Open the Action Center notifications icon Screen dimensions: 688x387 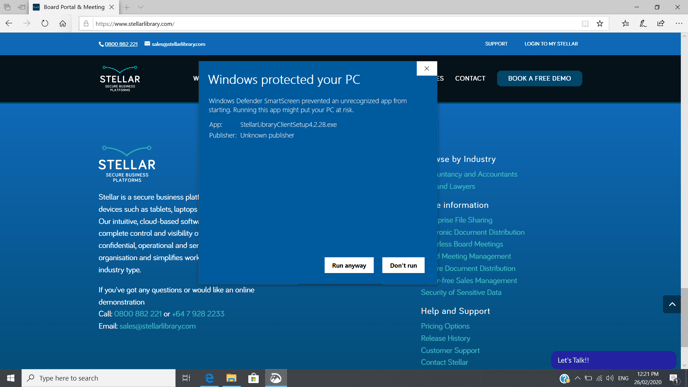pyautogui.click(x=675, y=378)
